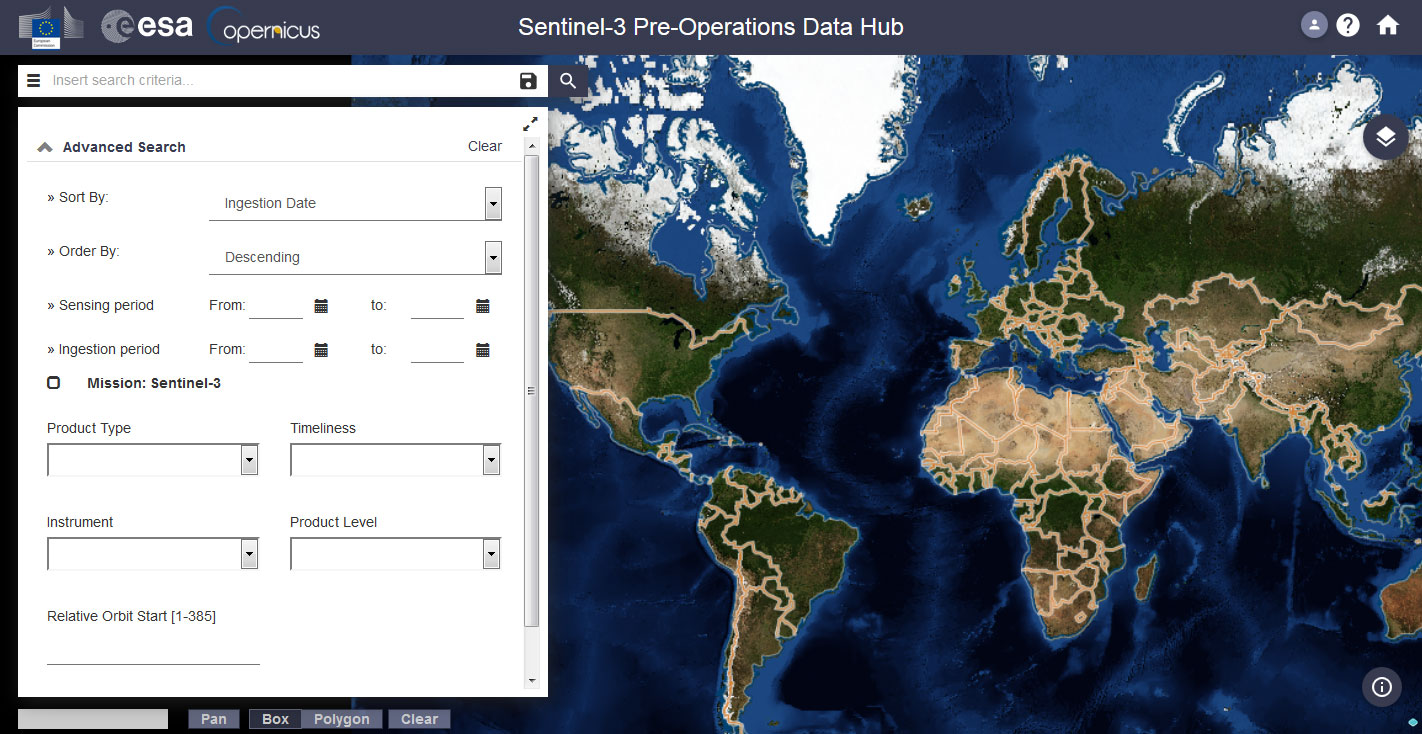Click Clear link in Advanced Search
This screenshot has width=1422, height=734.
click(x=484, y=146)
